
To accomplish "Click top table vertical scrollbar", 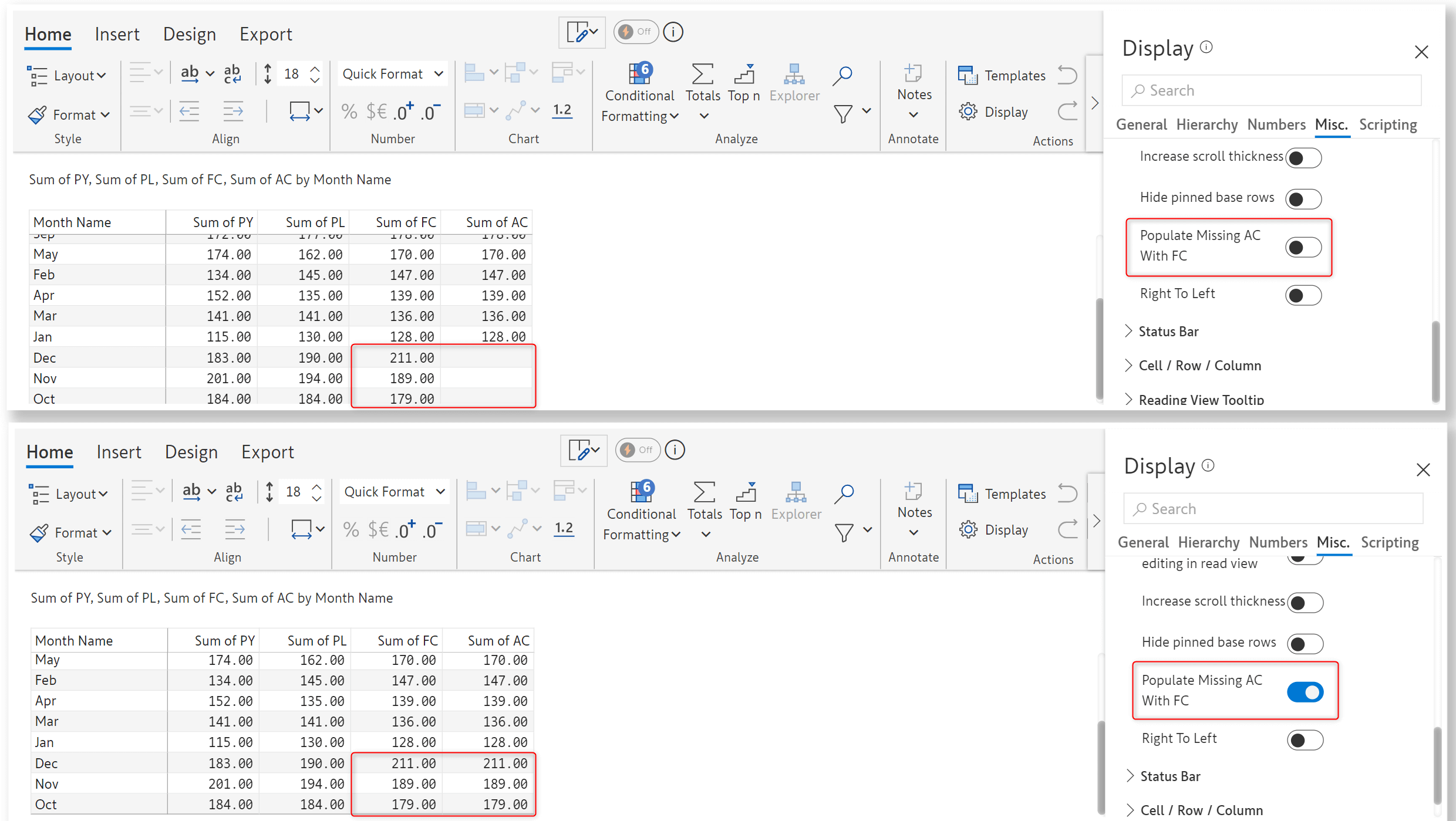I will (1100, 349).
